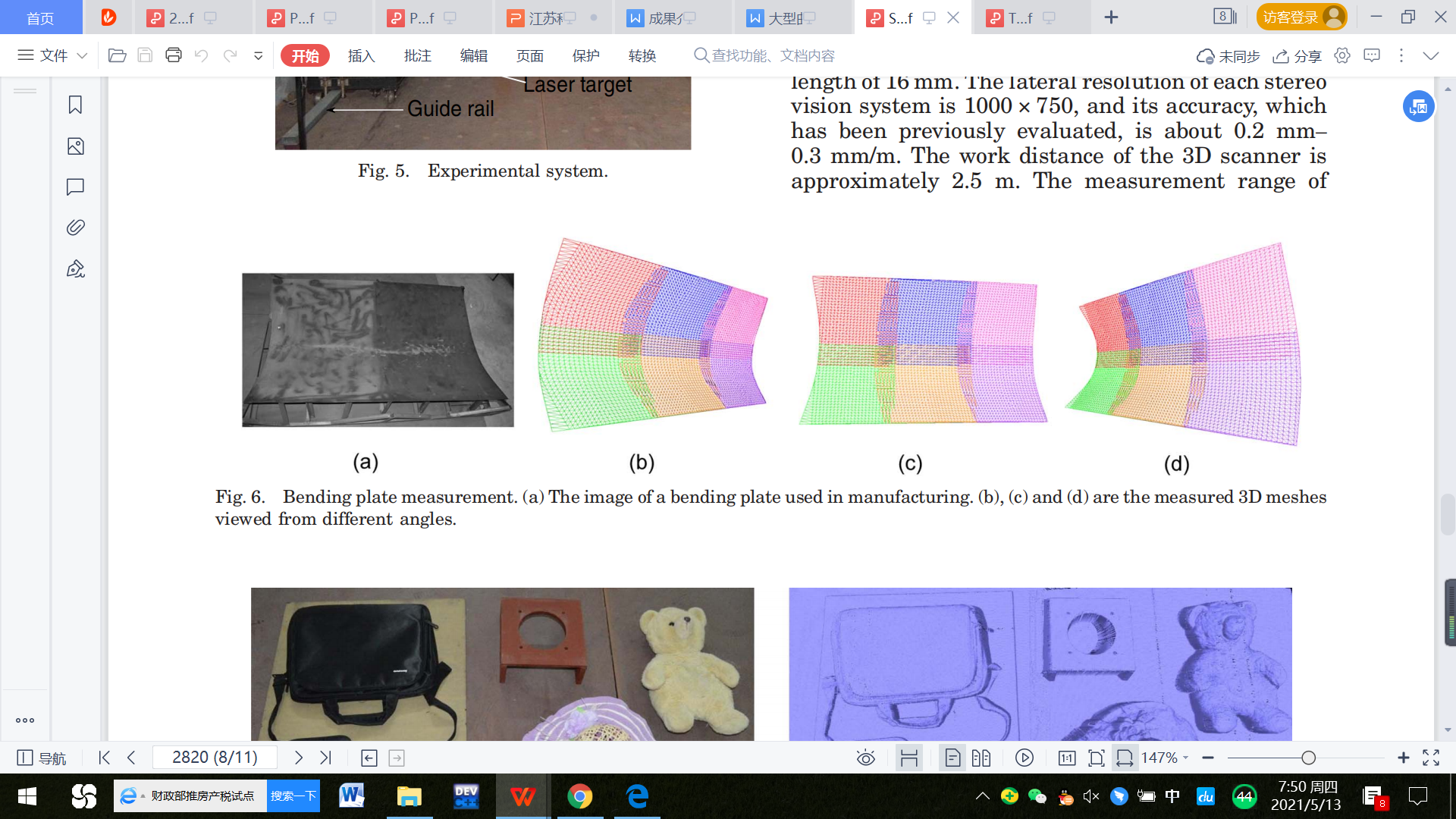1456x819 pixels.
Task: Switch to the 插入 ribbon tab
Action: pos(361,55)
